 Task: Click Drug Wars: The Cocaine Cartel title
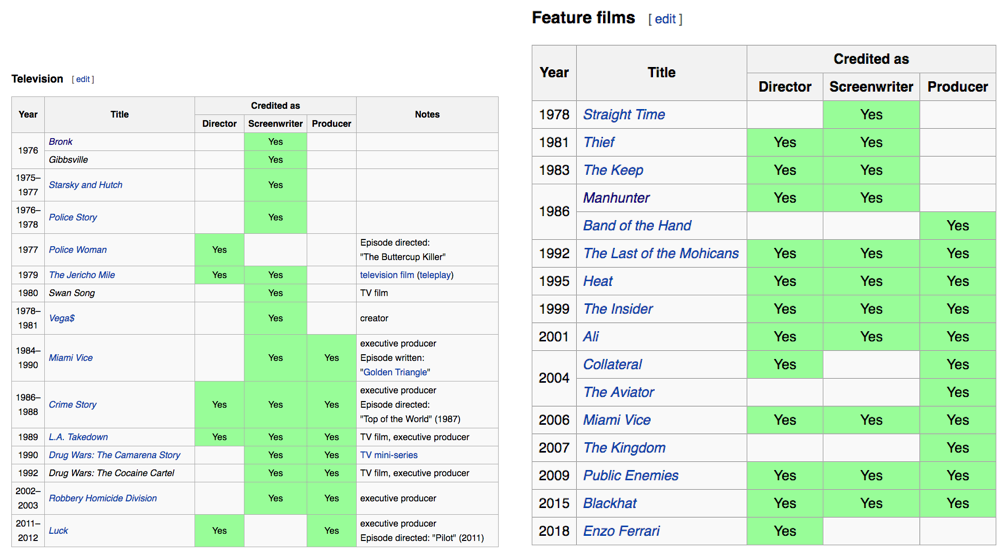(111, 473)
